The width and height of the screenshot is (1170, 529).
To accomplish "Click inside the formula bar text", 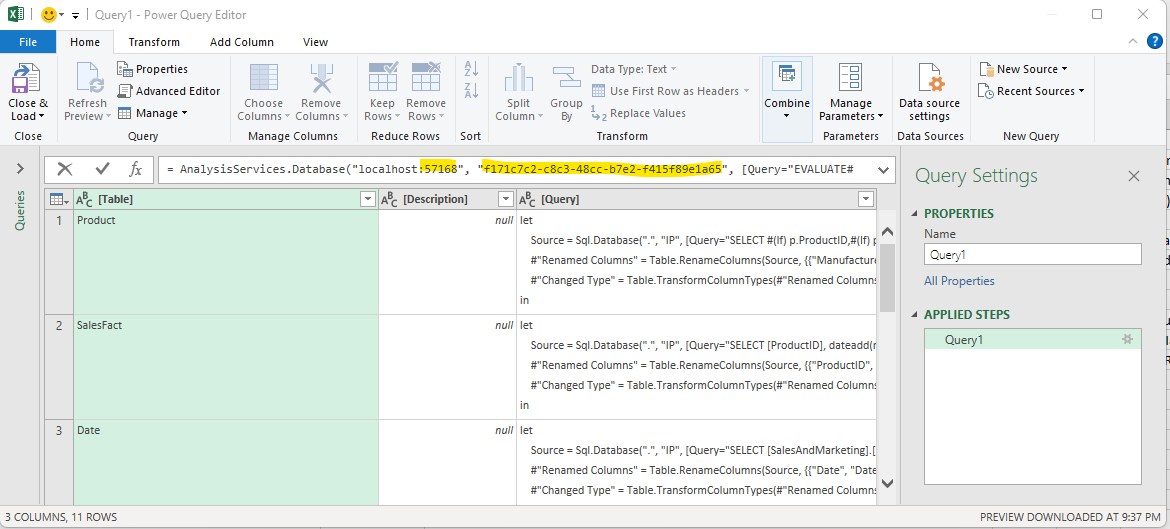I will click(x=517, y=169).
